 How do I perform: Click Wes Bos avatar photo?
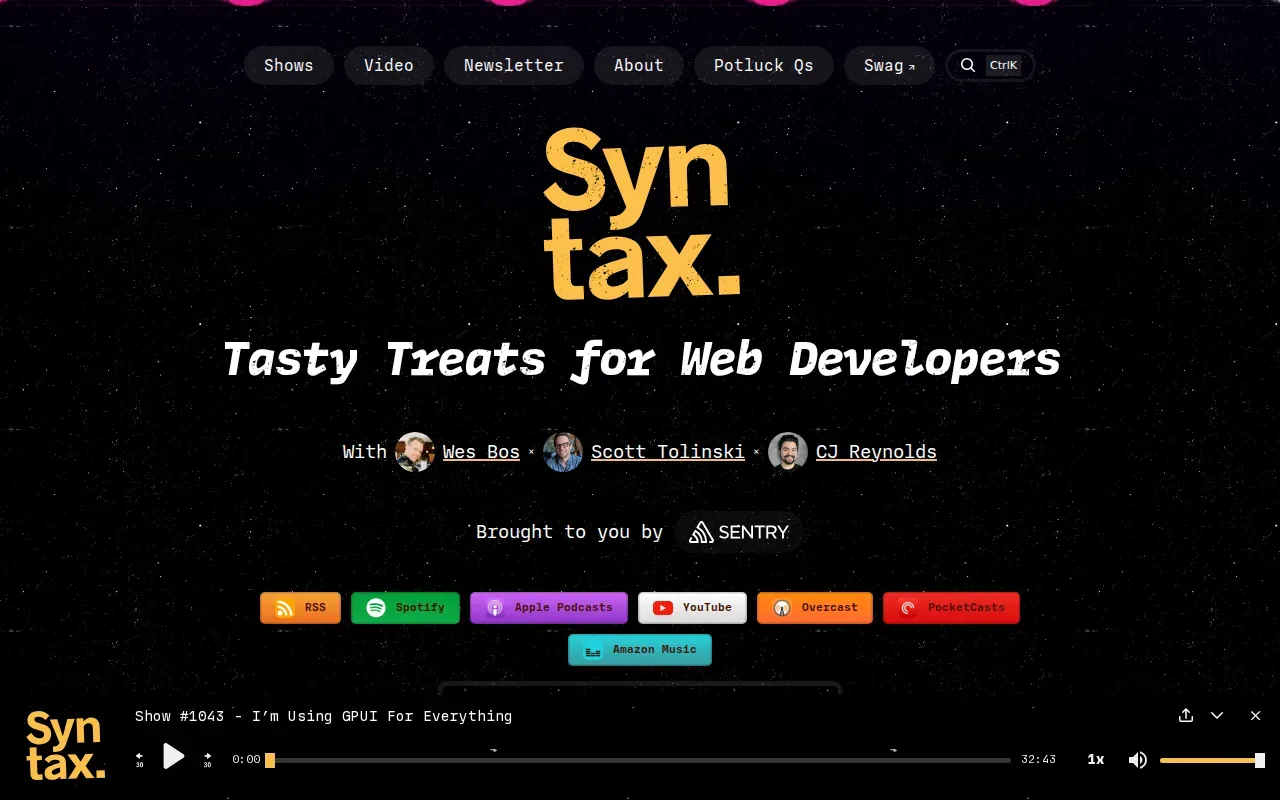click(415, 452)
